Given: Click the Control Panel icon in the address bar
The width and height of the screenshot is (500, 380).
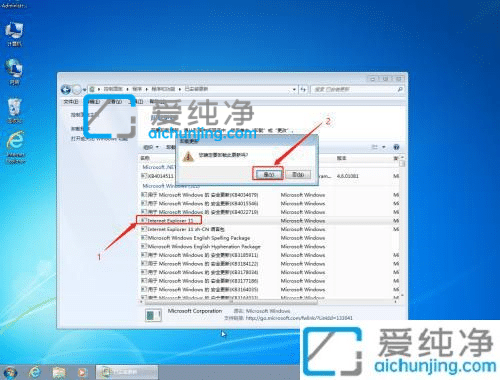Looking at the screenshot, I should pos(92,89).
